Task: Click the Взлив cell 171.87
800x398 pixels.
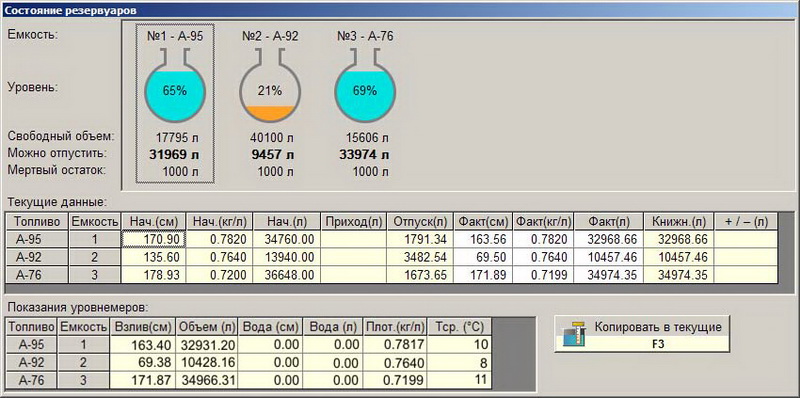Action: (142, 381)
